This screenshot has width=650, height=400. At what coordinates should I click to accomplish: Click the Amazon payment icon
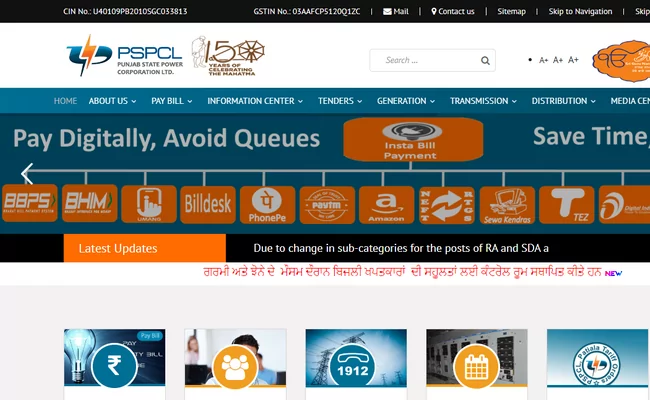(x=386, y=203)
